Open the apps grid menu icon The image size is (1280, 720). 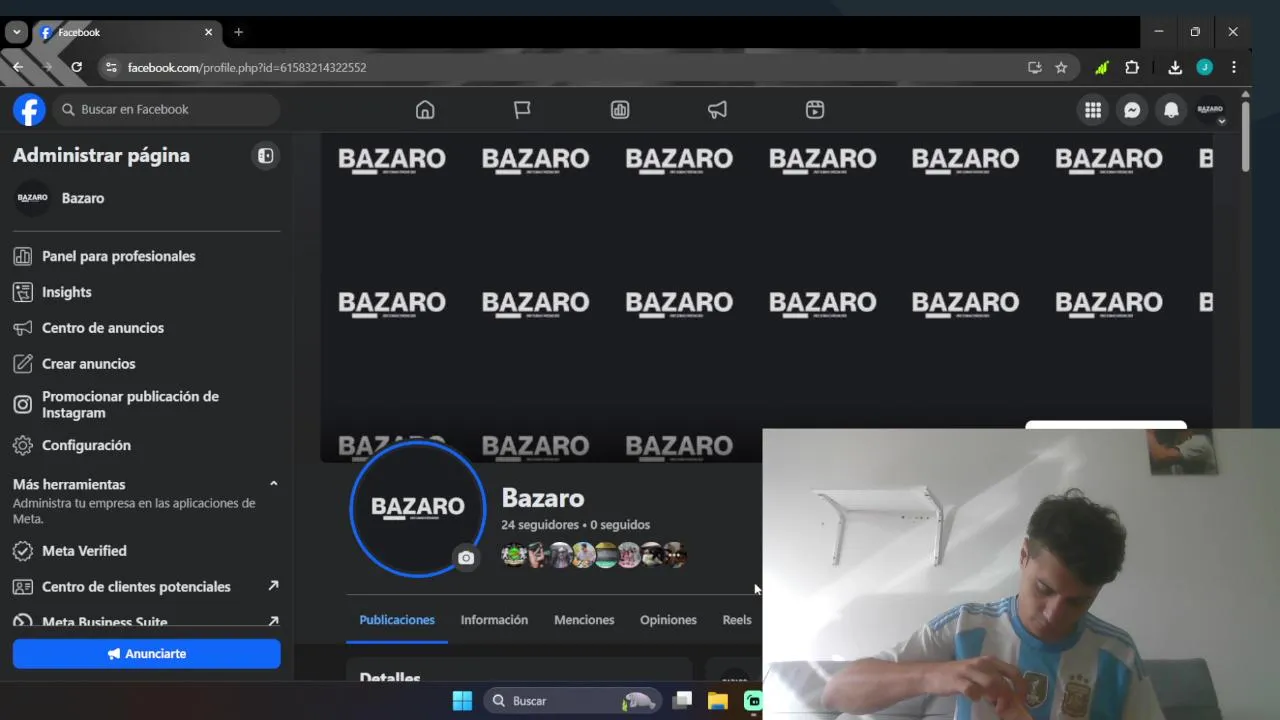(1093, 110)
